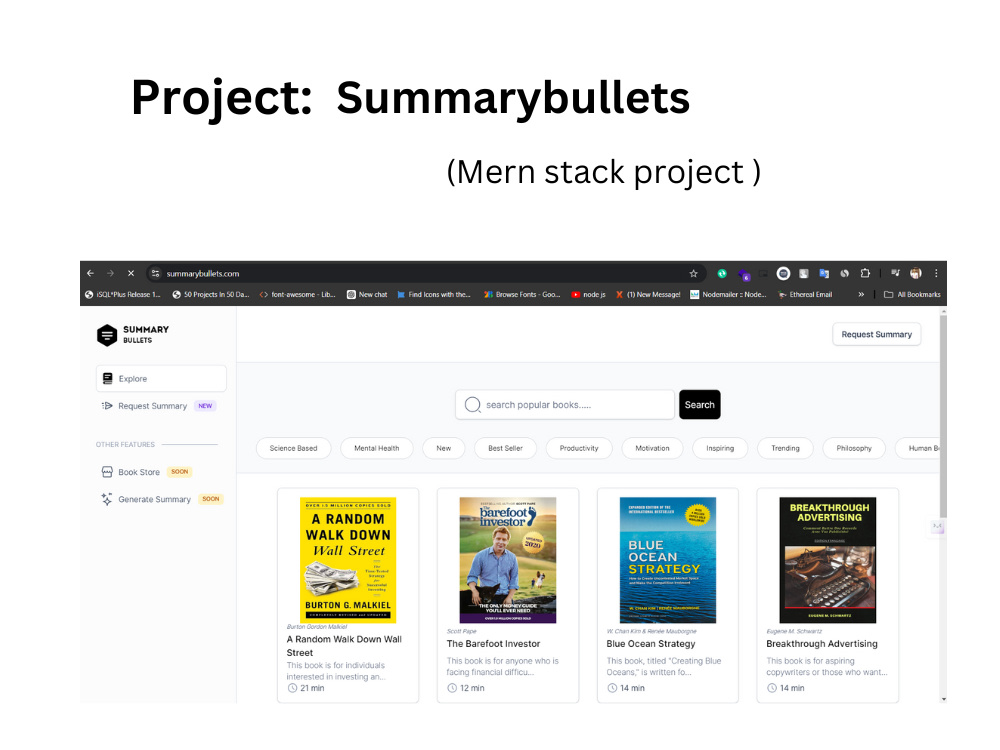Image resolution: width=1000 pixels, height=750 pixels.
Task: Click the browser back arrow
Action: (91, 273)
